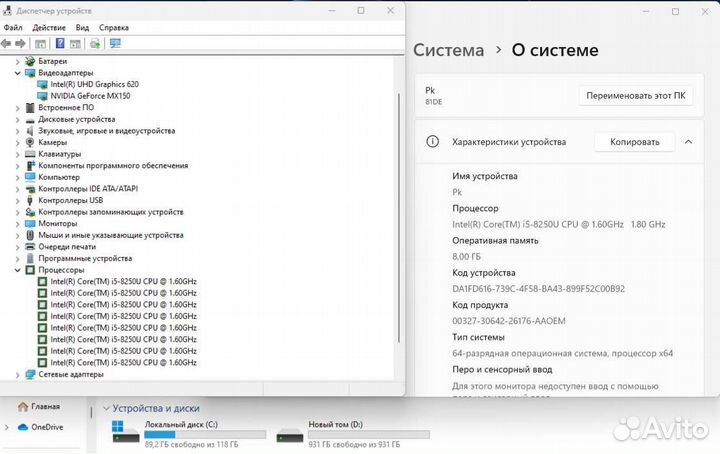Viewport: 720px width, 454px height.
Task: Click the Звуковые, игровые и видеоустройства icon
Action: click(x=30, y=131)
